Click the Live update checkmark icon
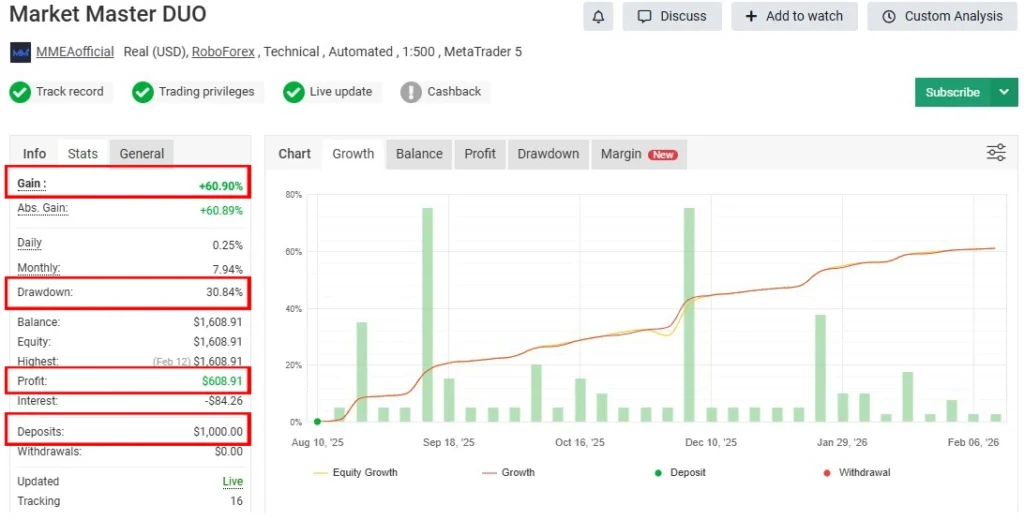The height and width of the screenshot is (520, 1024). tap(294, 92)
